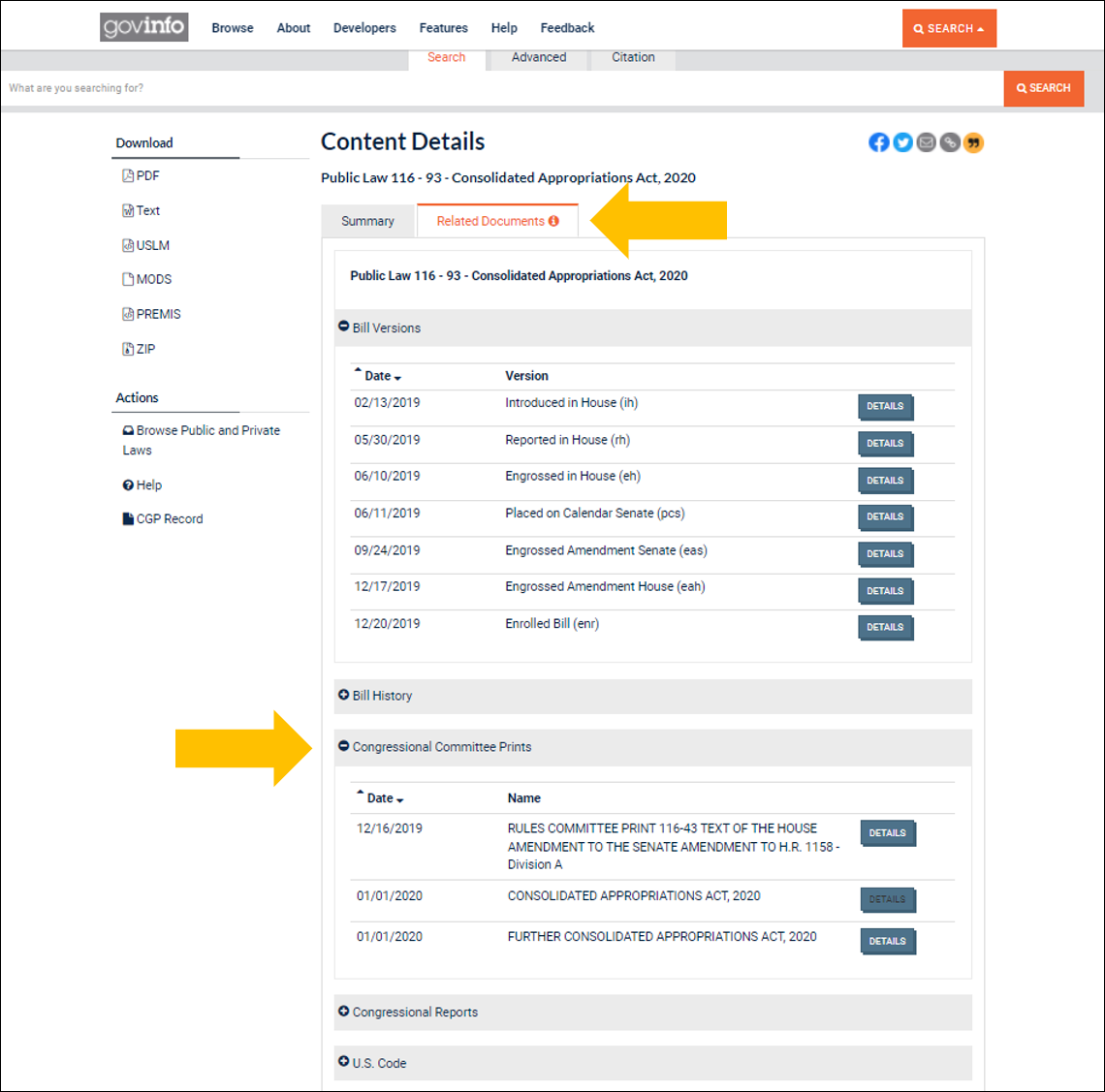Expand the Bill History section
Viewport: 1105px width, 1092px height.
coord(343,695)
